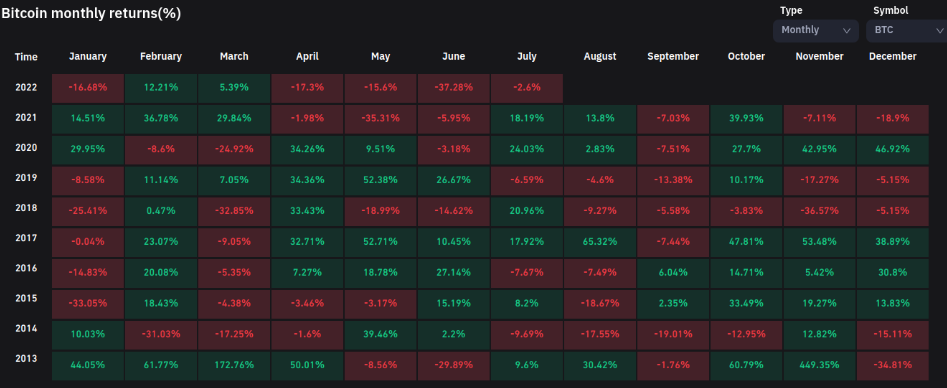Click the Bitcoin monthly returns(%) title

[x=91, y=13]
